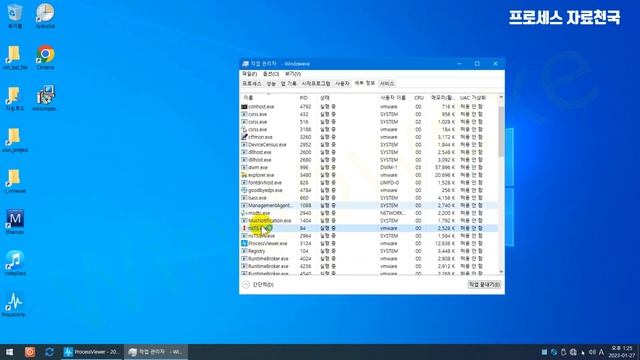This screenshot has height=360, width=640.
Task: Select the goodbyedpi.exe row
Action: 369,190
